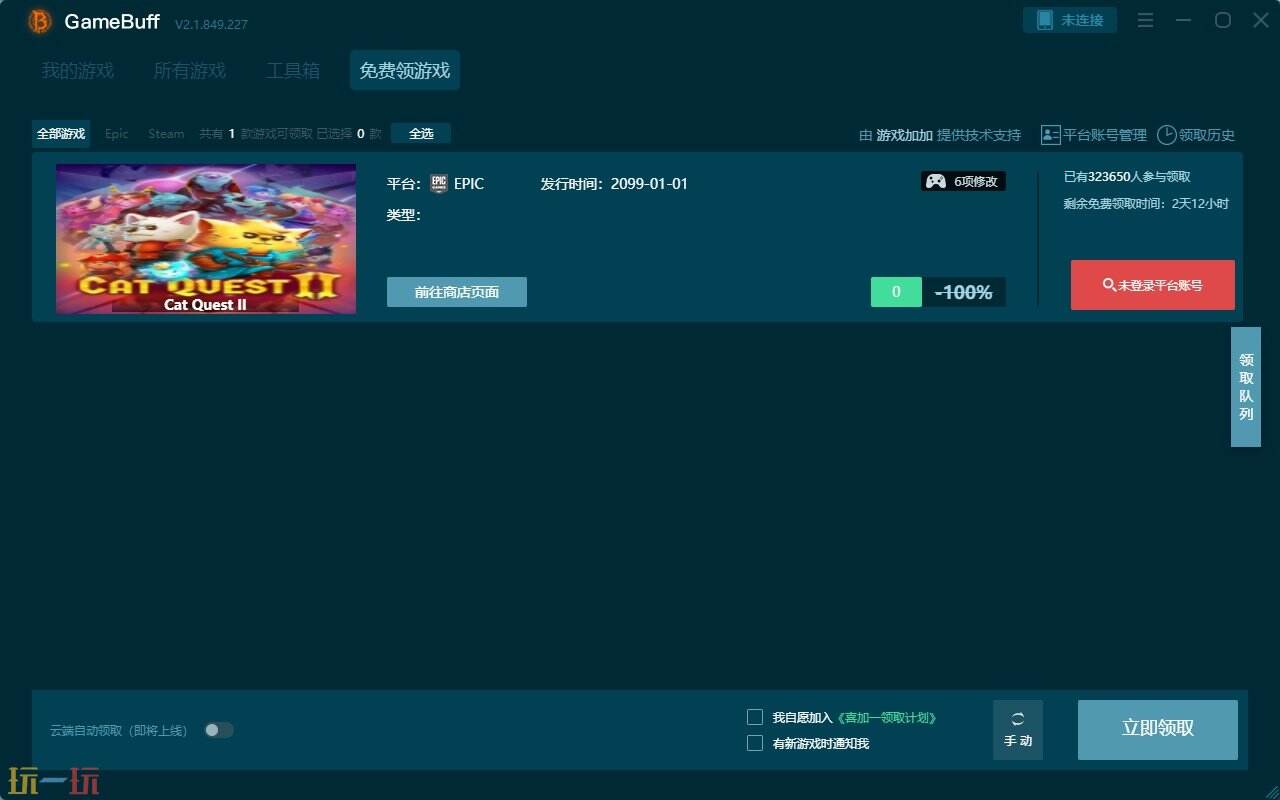Filter games by Epic platform
This screenshot has width=1280, height=800.
(117, 134)
